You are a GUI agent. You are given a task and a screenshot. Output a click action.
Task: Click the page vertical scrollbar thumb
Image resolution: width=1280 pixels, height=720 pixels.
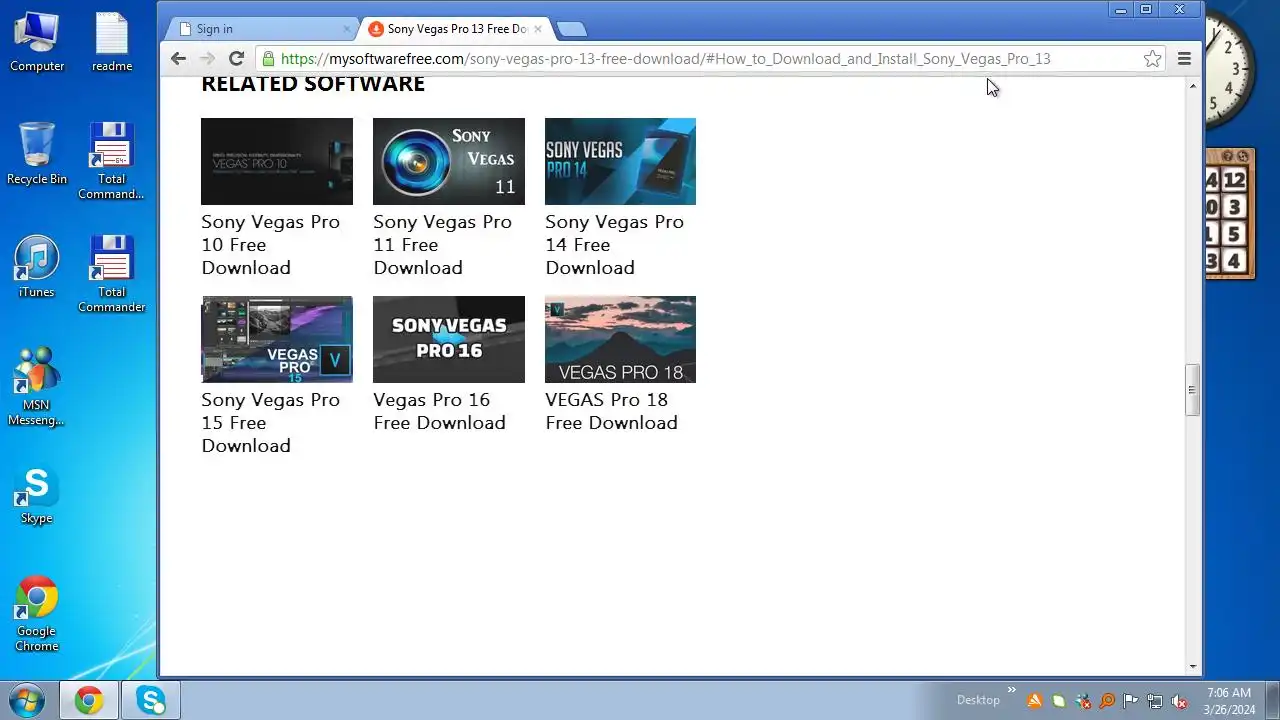pyautogui.click(x=1192, y=390)
